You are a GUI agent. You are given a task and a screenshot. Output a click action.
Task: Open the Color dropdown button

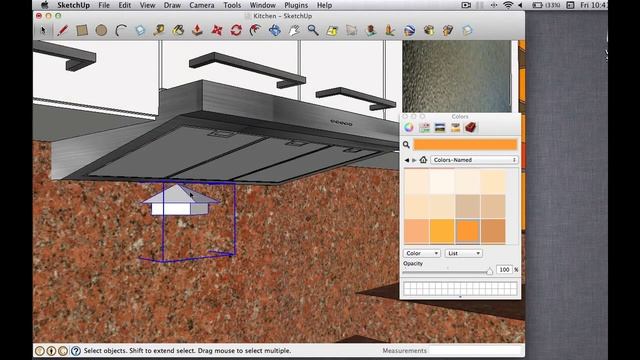point(422,253)
